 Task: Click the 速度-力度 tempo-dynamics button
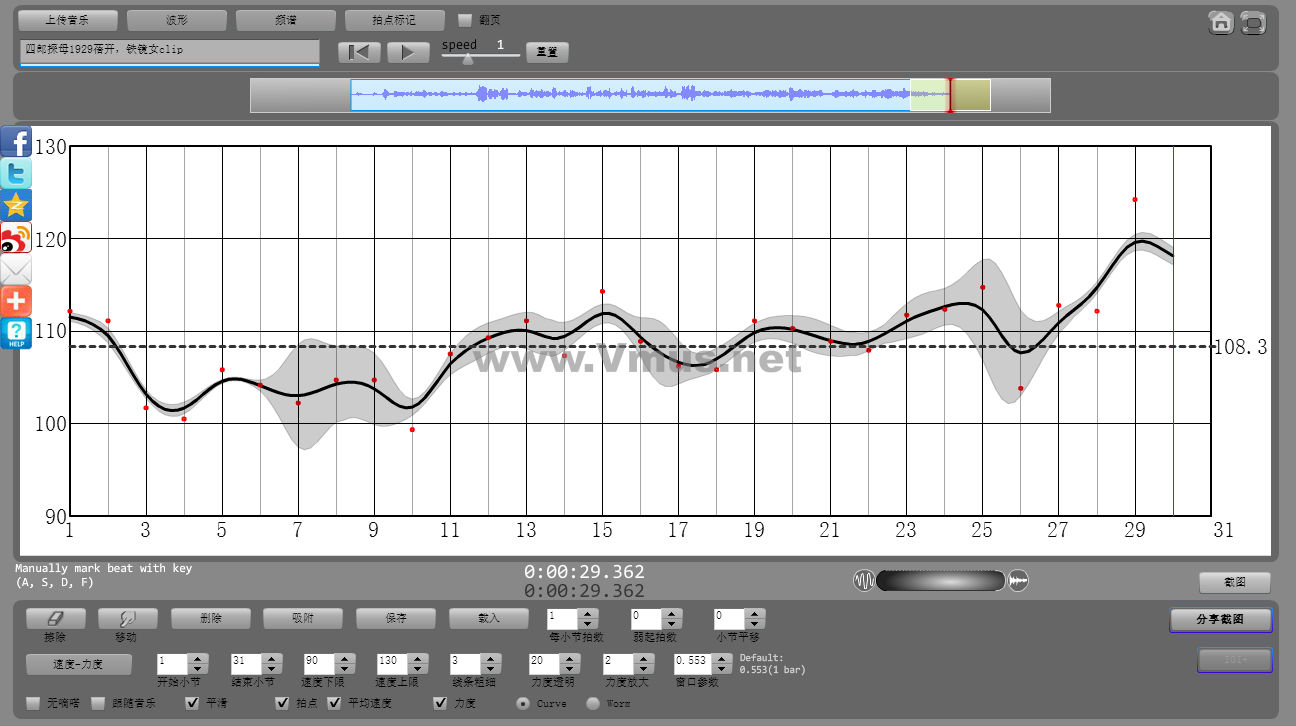coord(78,664)
